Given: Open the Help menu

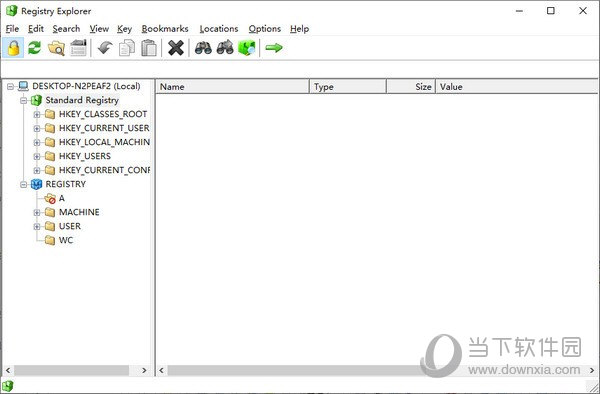Looking at the screenshot, I should [299, 29].
